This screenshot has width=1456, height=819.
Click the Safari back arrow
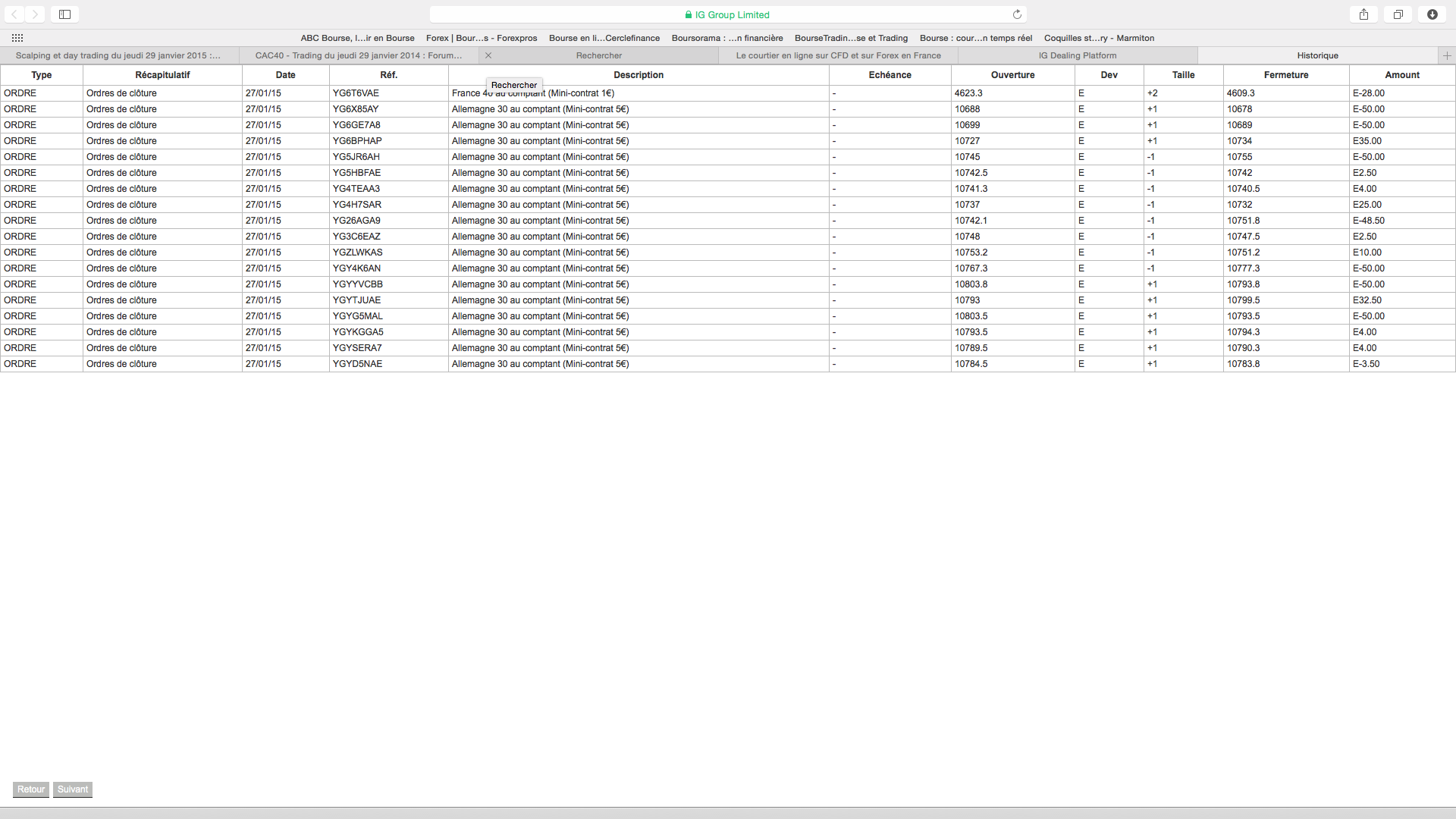14,14
